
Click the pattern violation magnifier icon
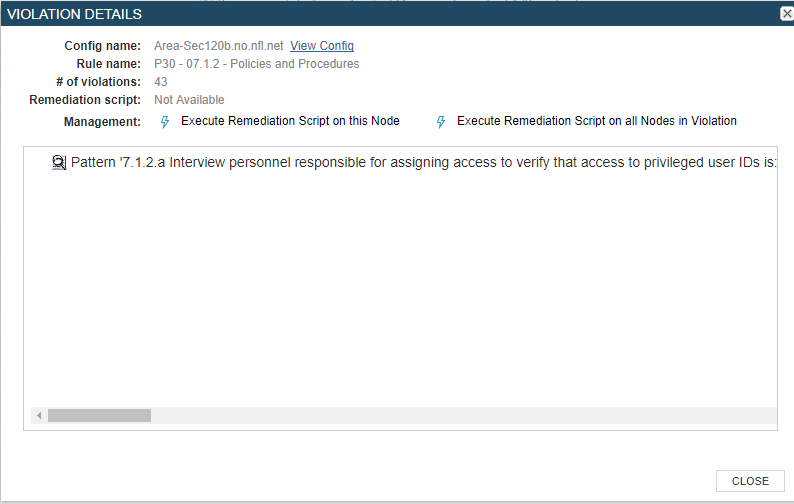[x=59, y=162]
